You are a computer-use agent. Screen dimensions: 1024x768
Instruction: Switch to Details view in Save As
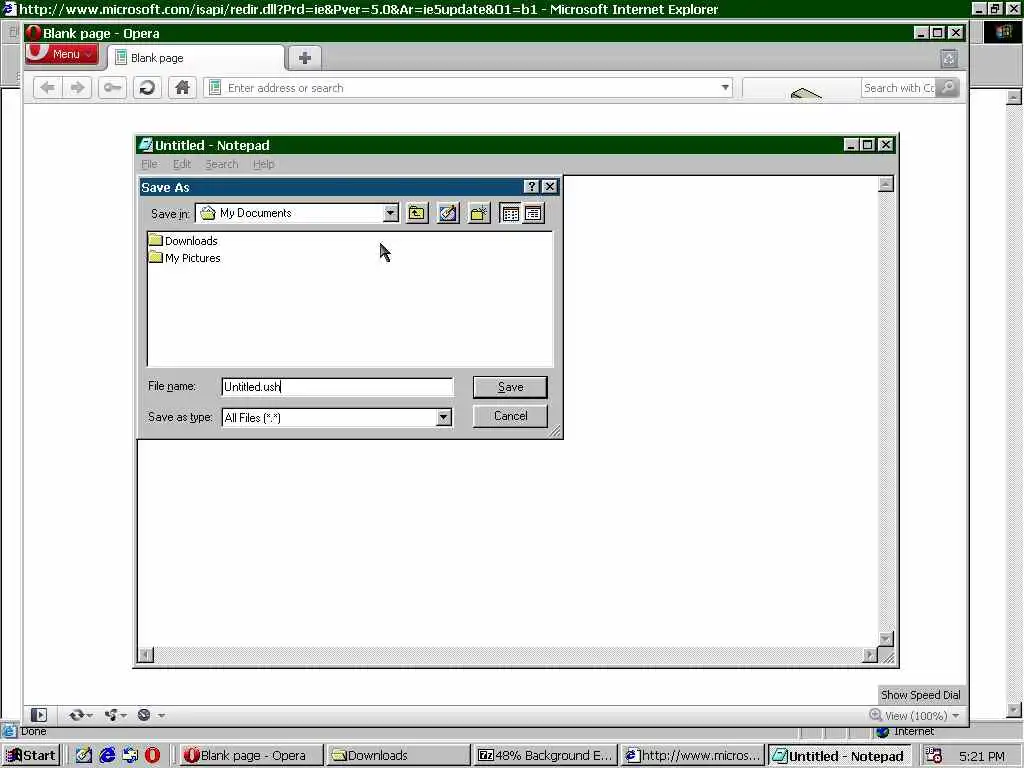coord(533,213)
